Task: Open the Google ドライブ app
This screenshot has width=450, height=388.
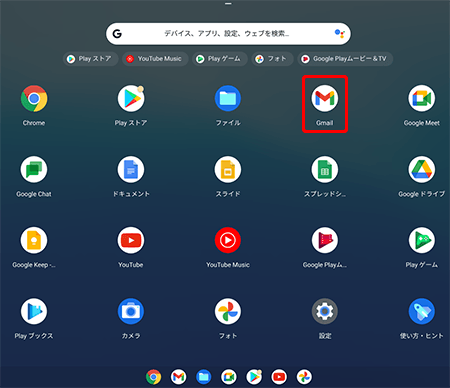Action: pyautogui.click(x=422, y=169)
